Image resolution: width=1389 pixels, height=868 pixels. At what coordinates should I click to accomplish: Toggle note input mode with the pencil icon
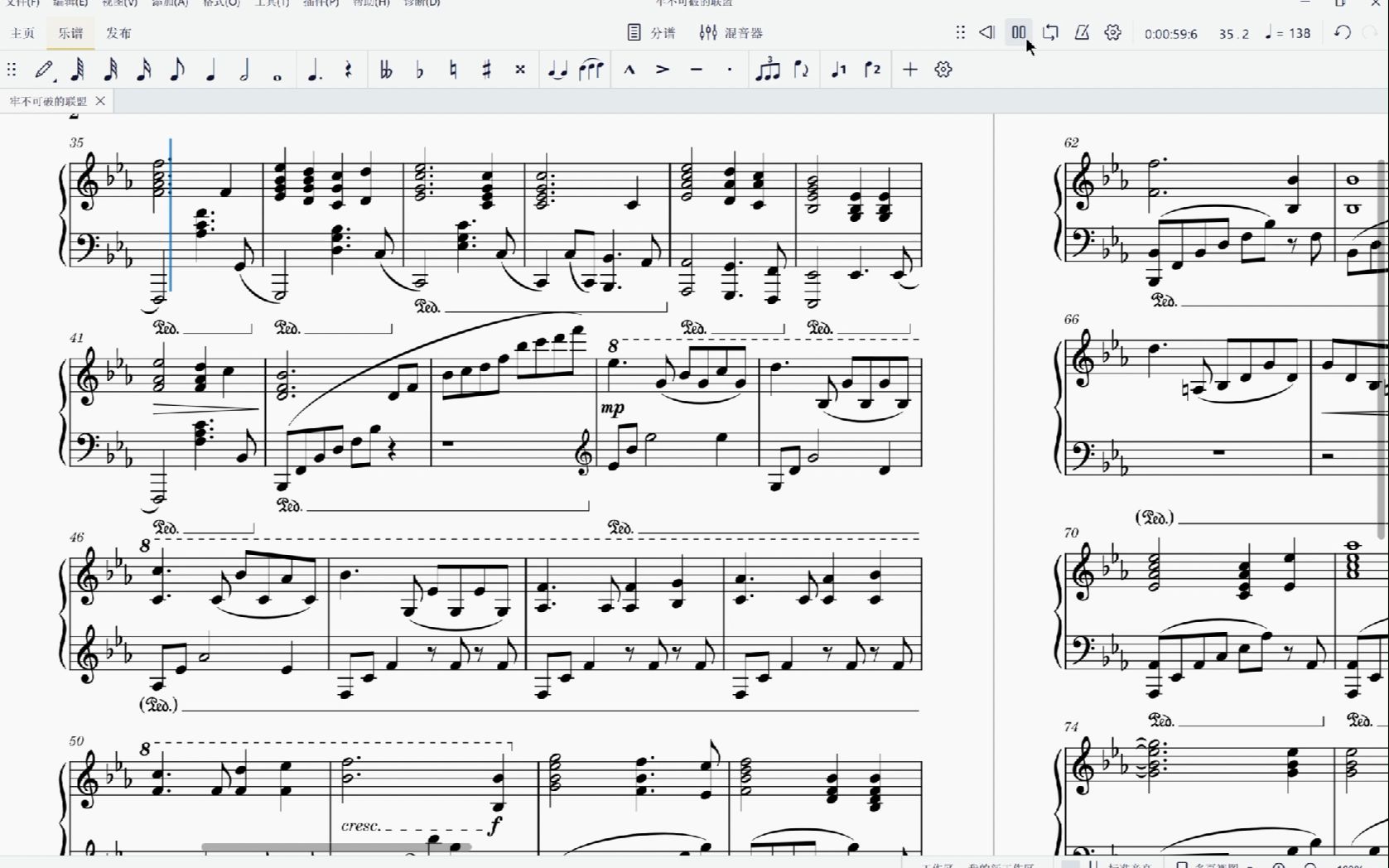tap(44, 70)
